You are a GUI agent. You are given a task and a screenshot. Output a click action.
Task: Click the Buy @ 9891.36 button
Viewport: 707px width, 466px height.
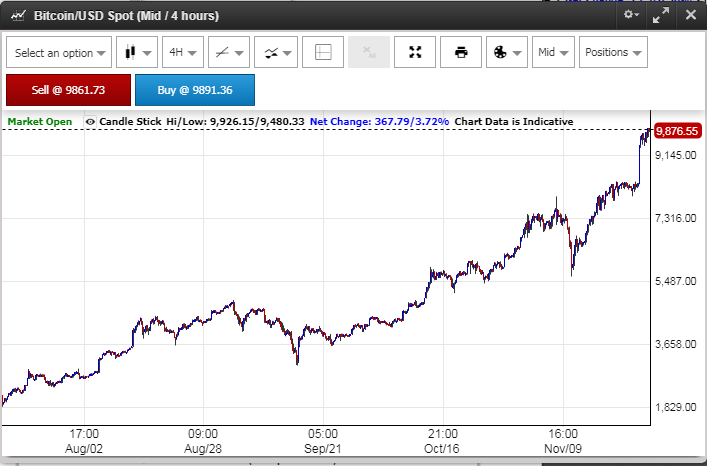pyautogui.click(x=195, y=90)
